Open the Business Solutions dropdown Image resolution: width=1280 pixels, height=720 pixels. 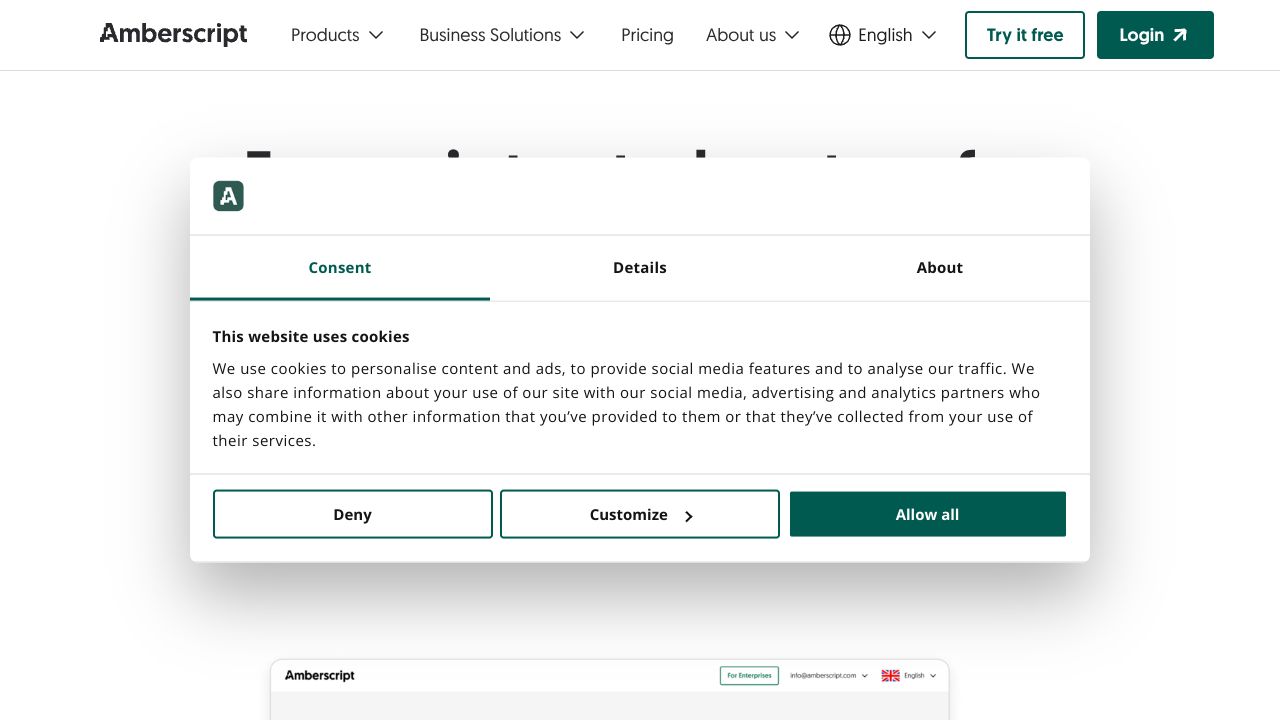[502, 35]
